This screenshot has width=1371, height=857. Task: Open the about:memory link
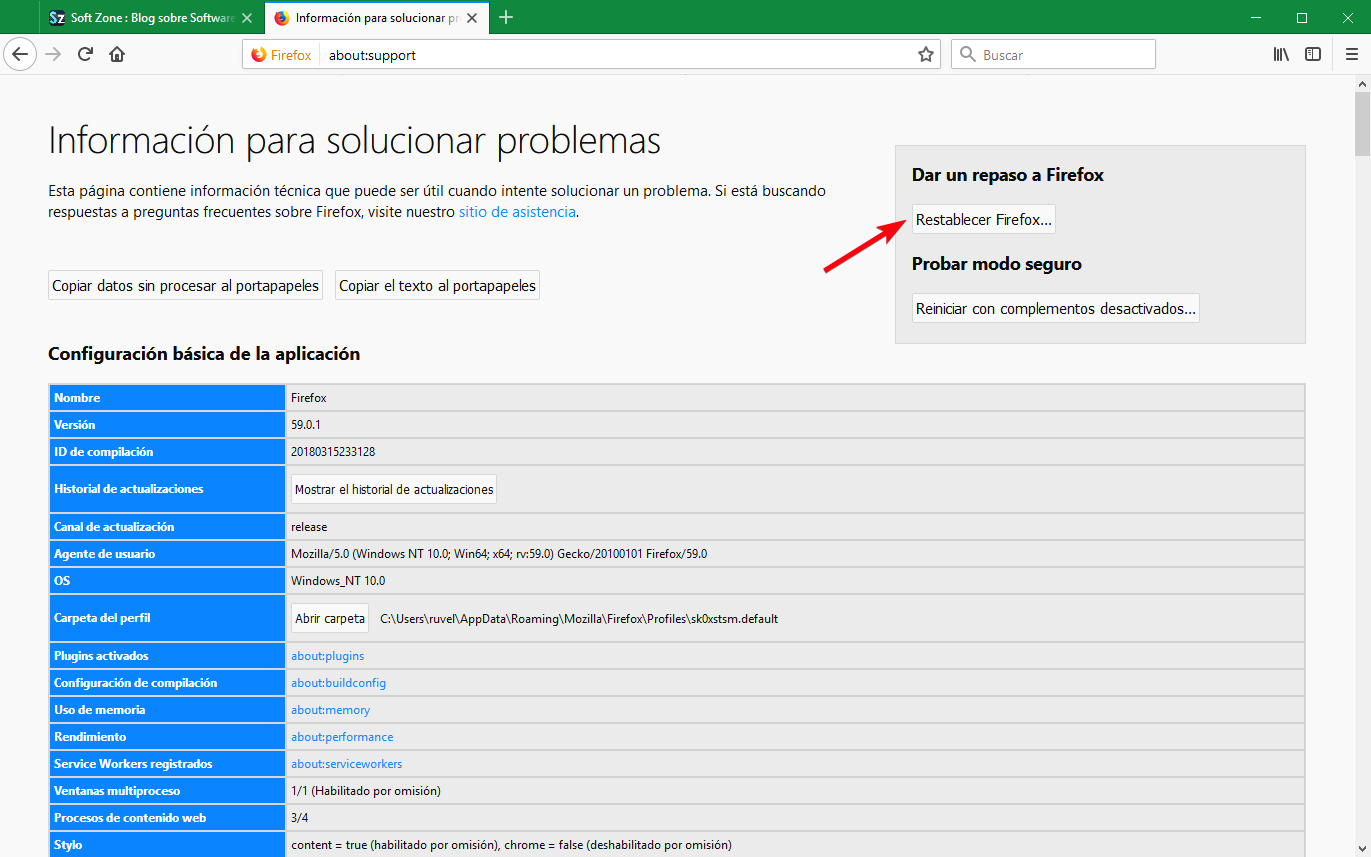click(330, 710)
